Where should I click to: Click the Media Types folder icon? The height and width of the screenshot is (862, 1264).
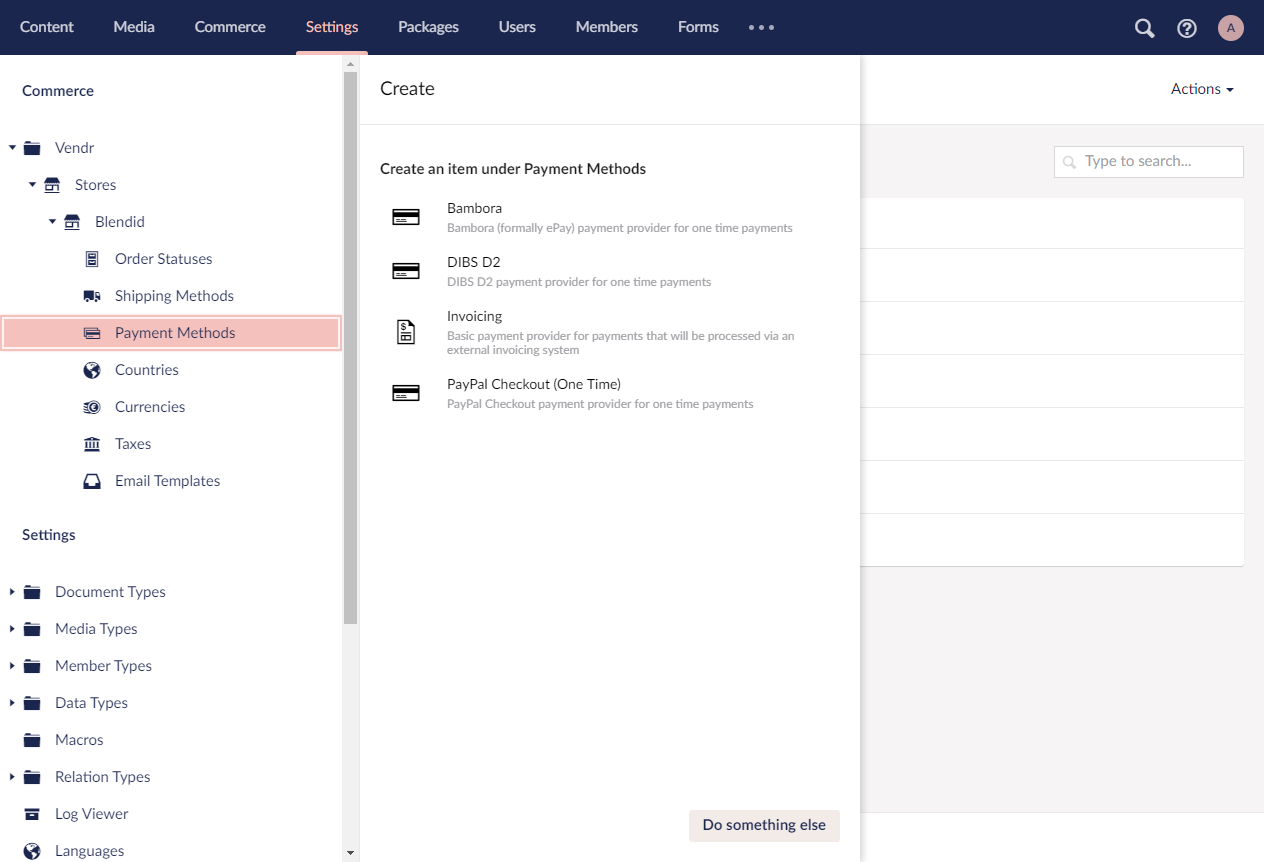(32, 629)
